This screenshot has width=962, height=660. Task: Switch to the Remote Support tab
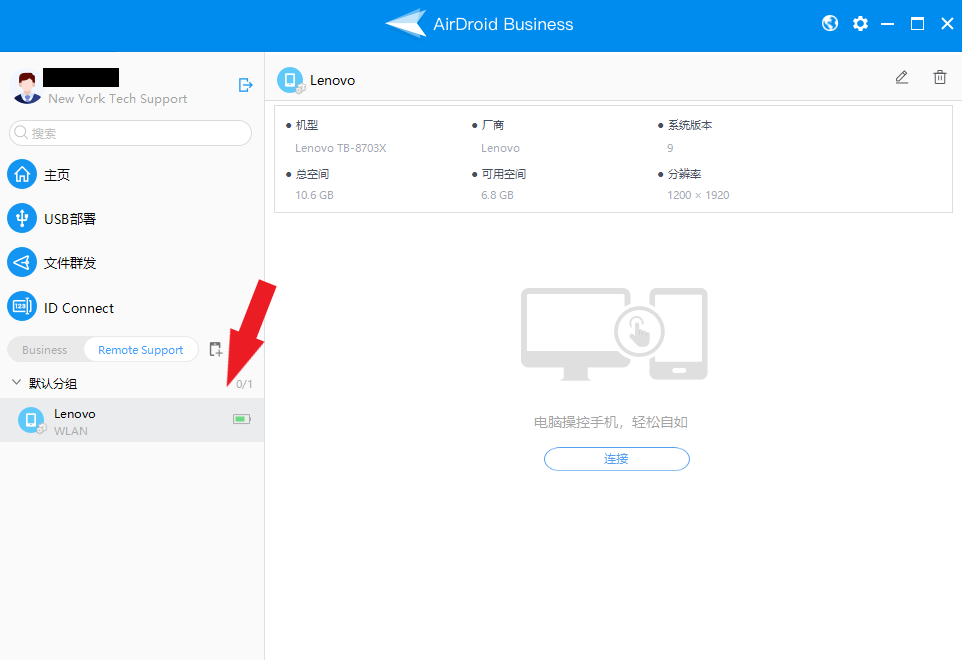(140, 350)
